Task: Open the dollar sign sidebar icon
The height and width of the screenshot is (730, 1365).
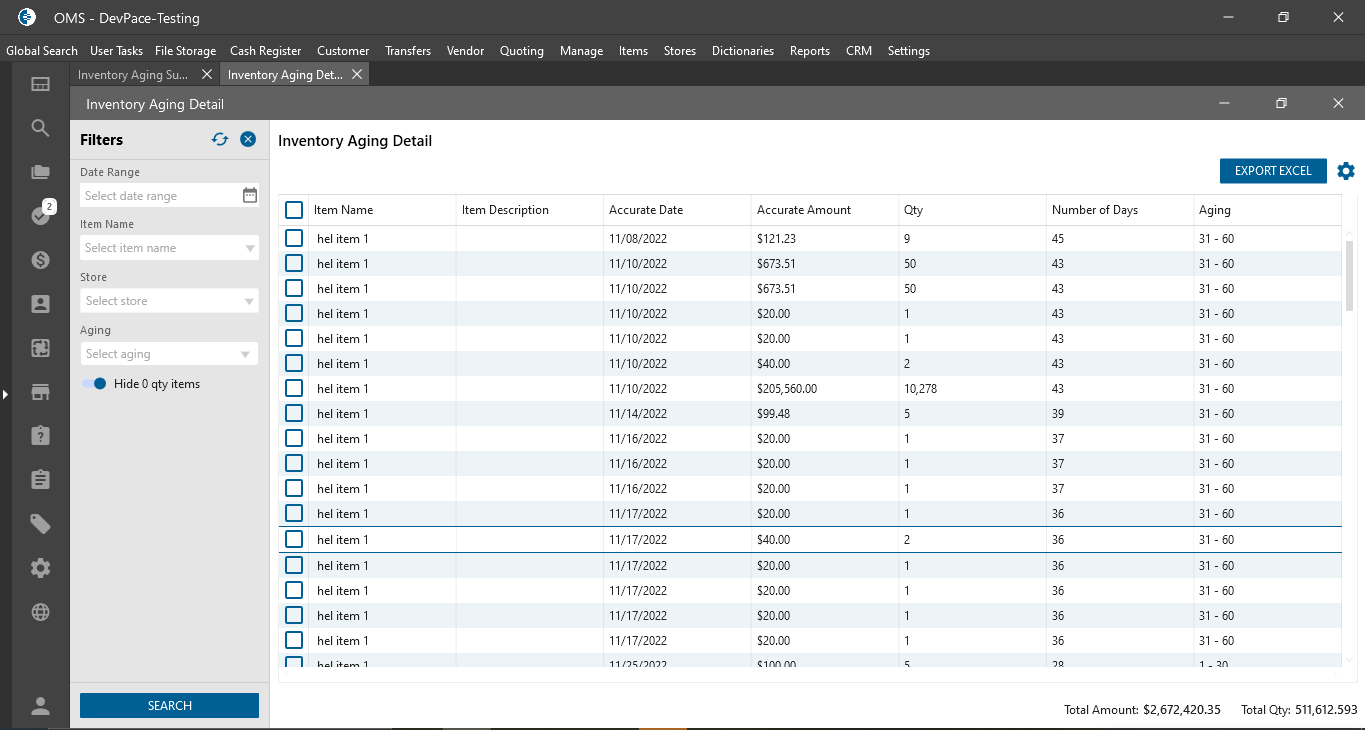Action: (40, 260)
